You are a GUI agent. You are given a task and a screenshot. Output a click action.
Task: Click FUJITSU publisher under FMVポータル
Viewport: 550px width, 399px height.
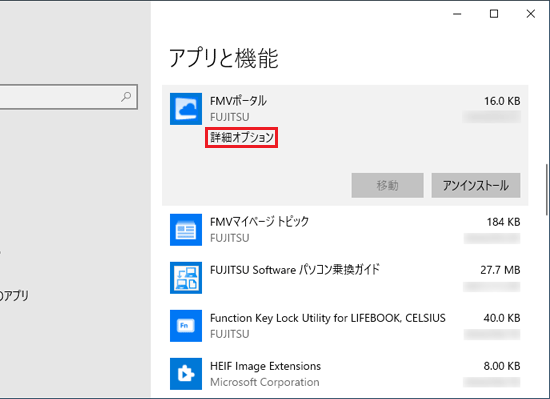[x=230, y=117]
